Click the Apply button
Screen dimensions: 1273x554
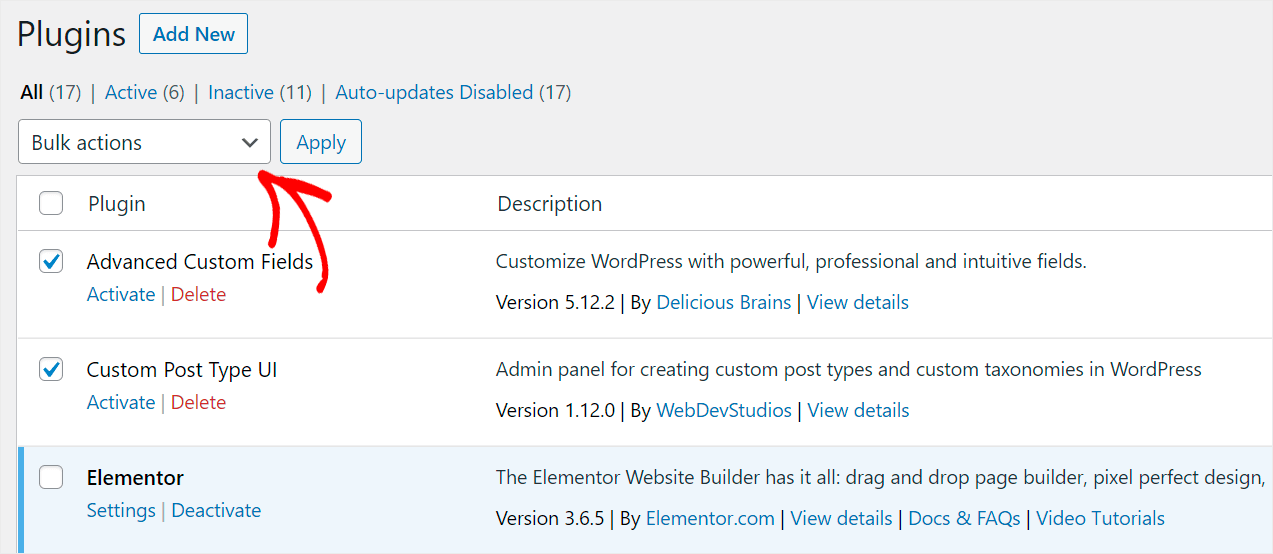click(321, 142)
